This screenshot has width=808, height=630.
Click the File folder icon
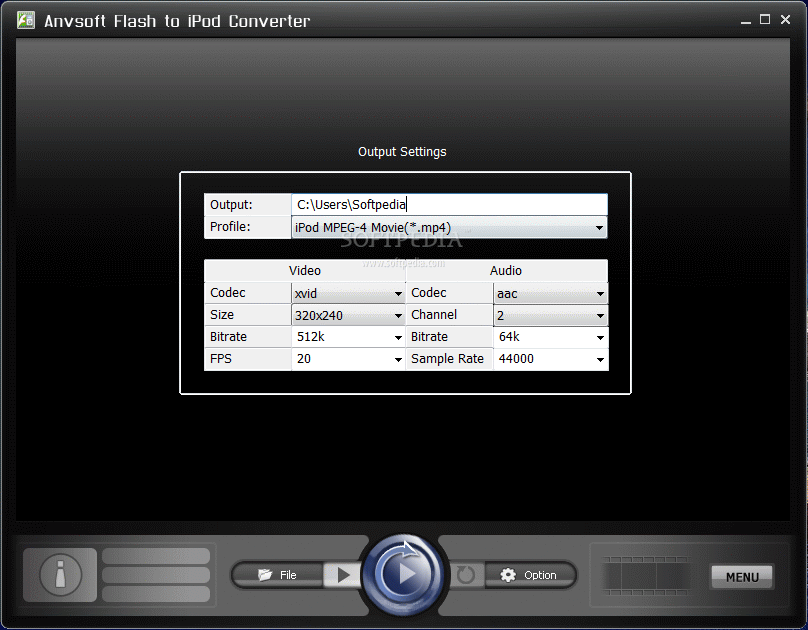pyautogui.click(x=265, y=574)
